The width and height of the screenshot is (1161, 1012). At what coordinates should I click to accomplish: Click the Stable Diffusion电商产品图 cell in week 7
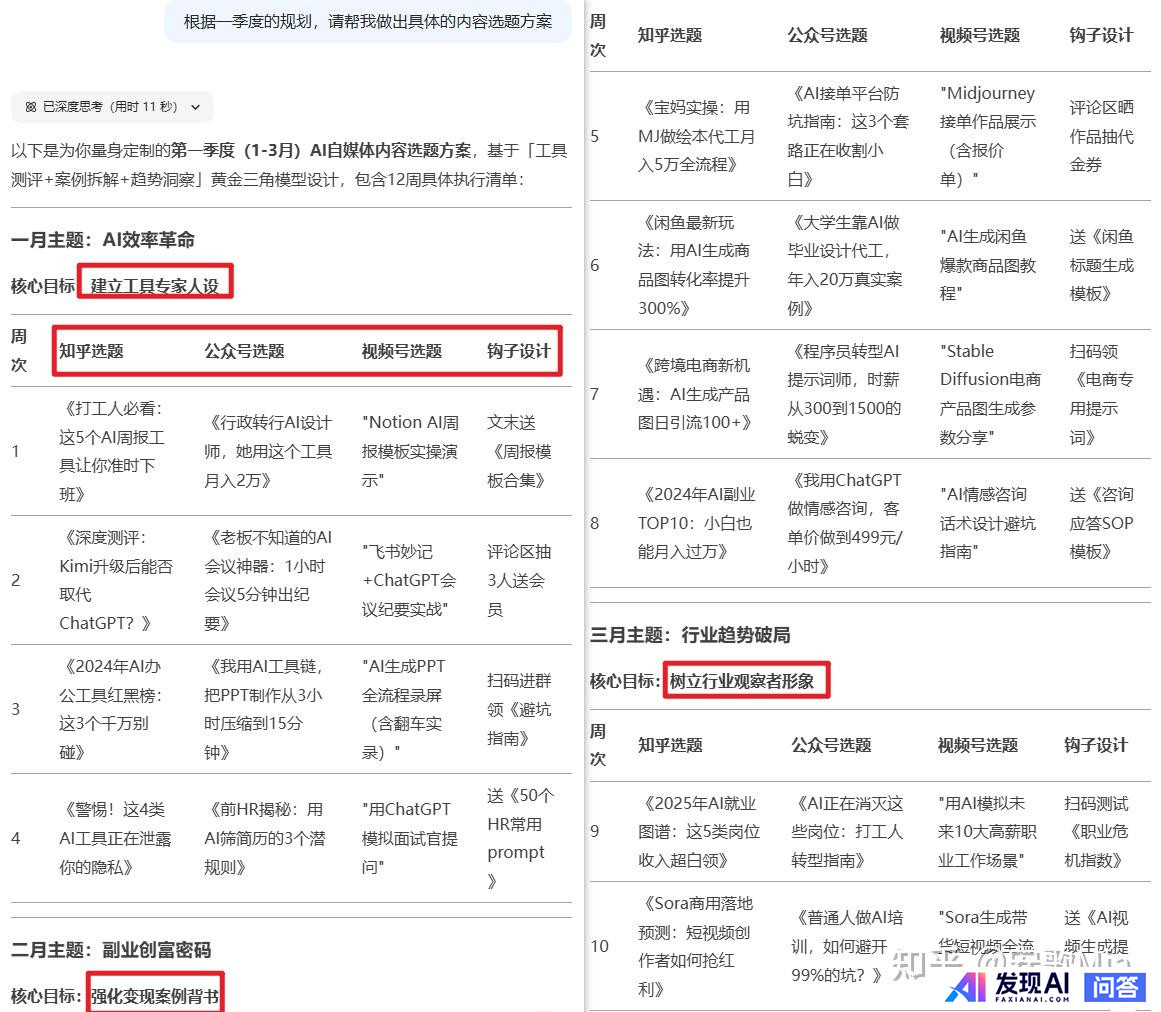click(x=990, y=394)
